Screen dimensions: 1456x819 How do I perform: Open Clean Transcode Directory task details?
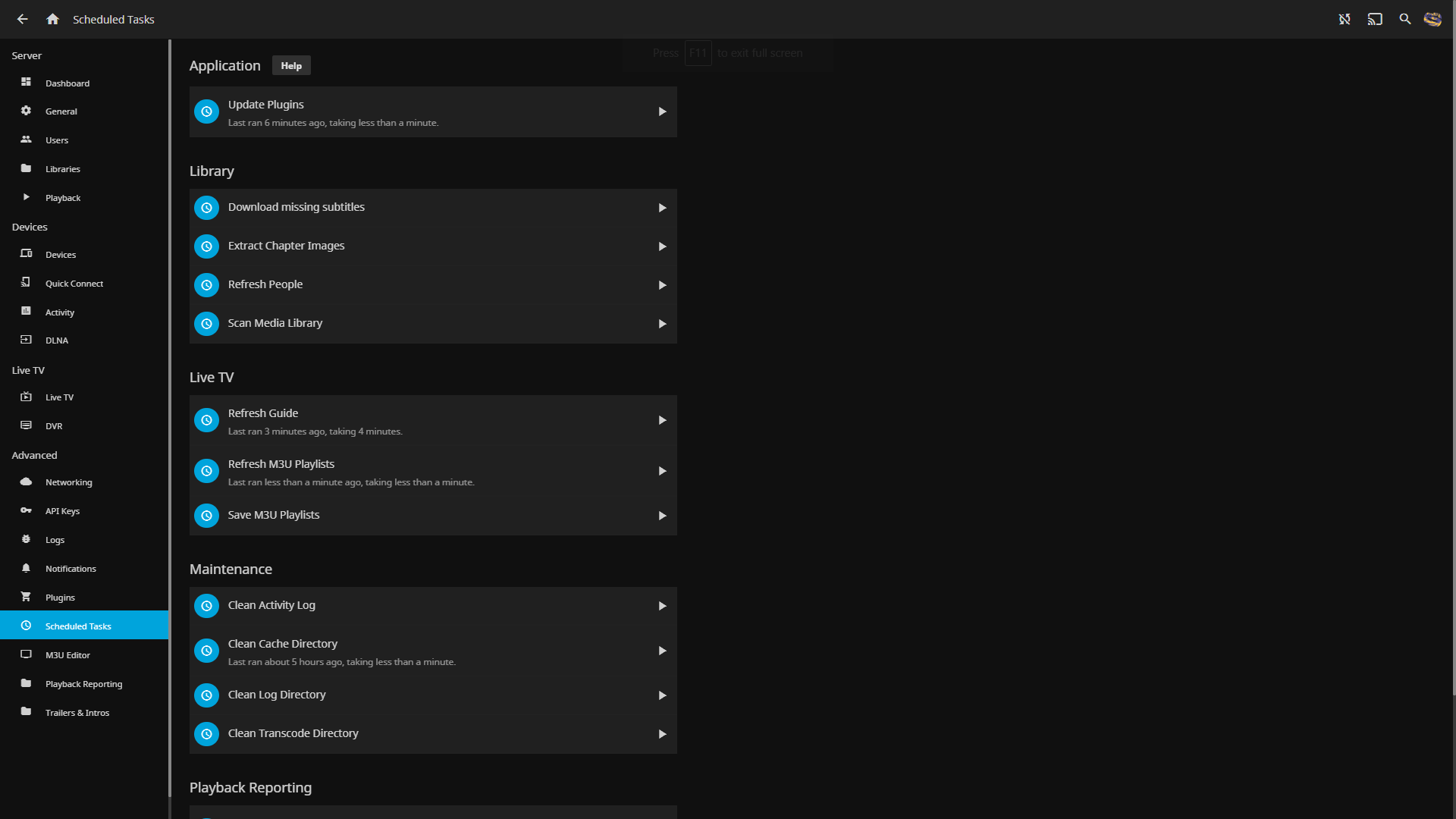click(x=293, y=733)
